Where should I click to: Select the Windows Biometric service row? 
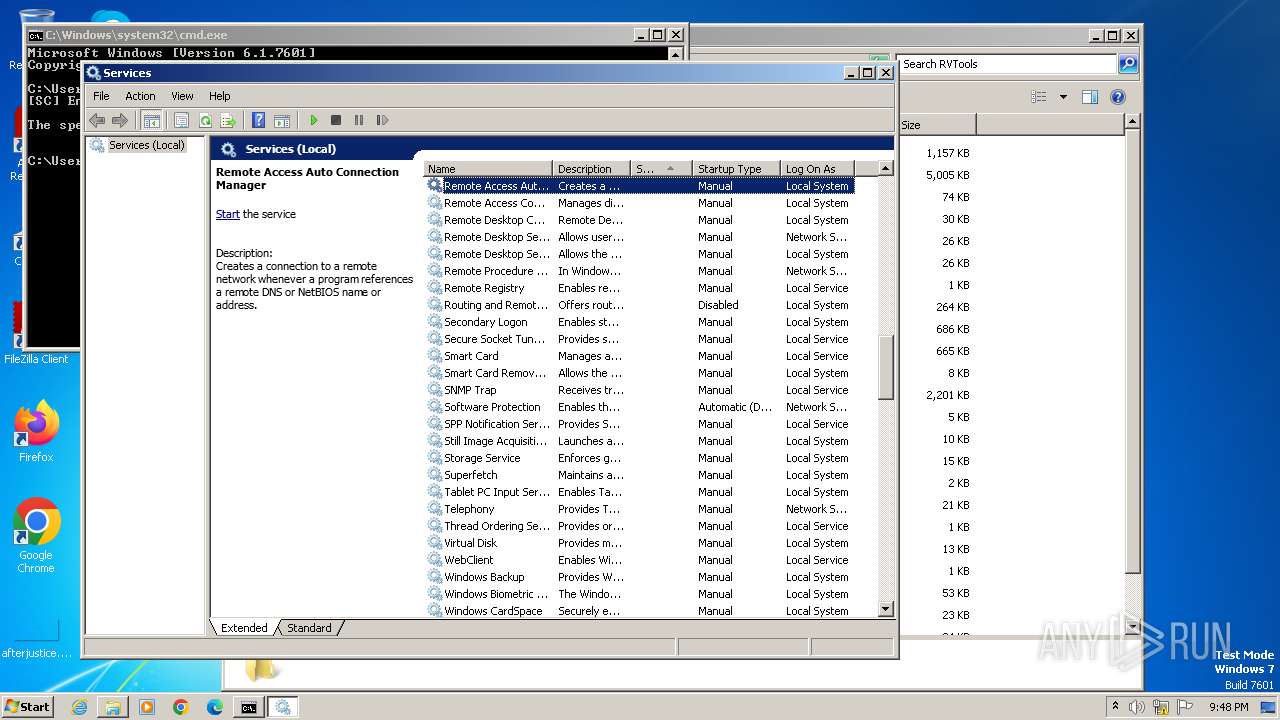pyautogui.click(x=640, y=594)
